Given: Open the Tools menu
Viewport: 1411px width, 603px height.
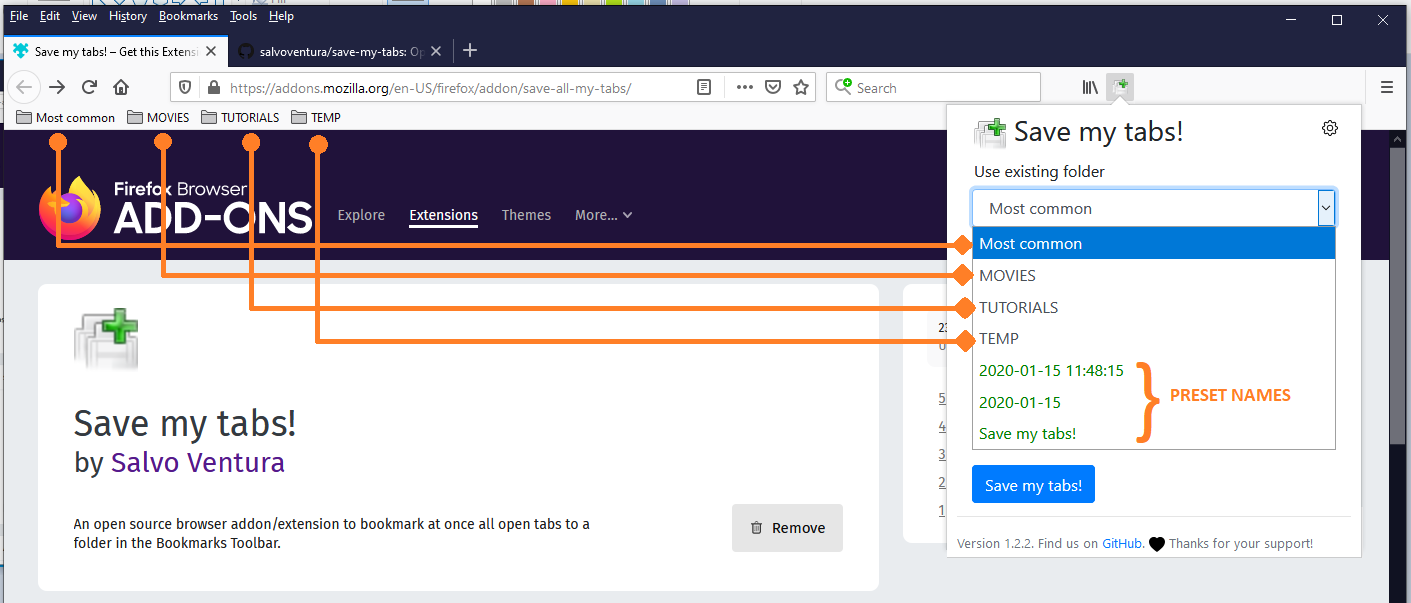Looking at the screenshot, I should pyautogui.click(x=243, y=16).
